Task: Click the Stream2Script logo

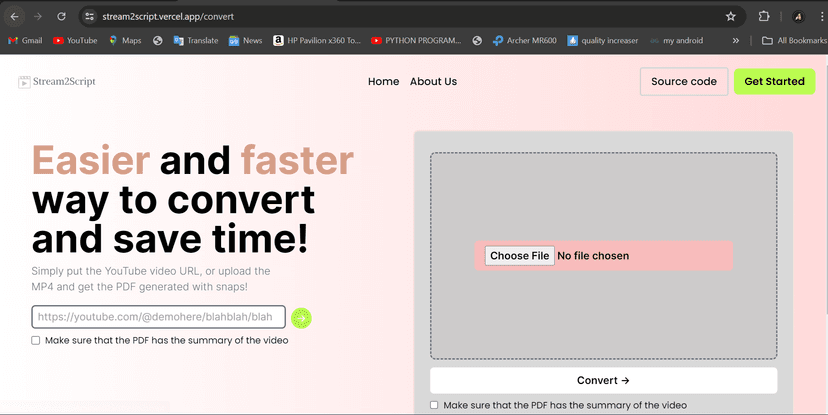Action: click(57, 81)
